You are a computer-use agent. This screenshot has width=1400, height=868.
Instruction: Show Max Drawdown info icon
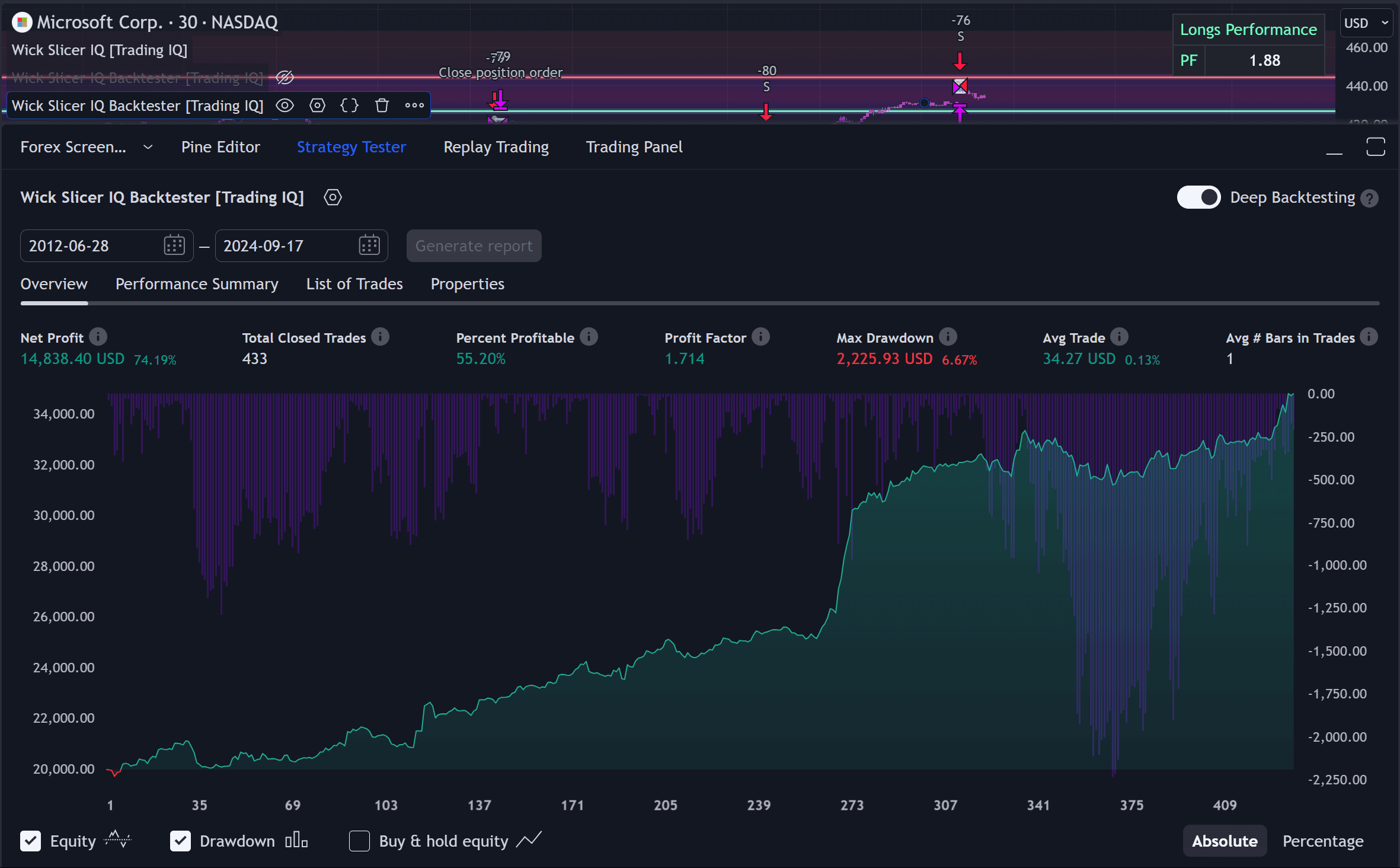click(x=948, y=337)
